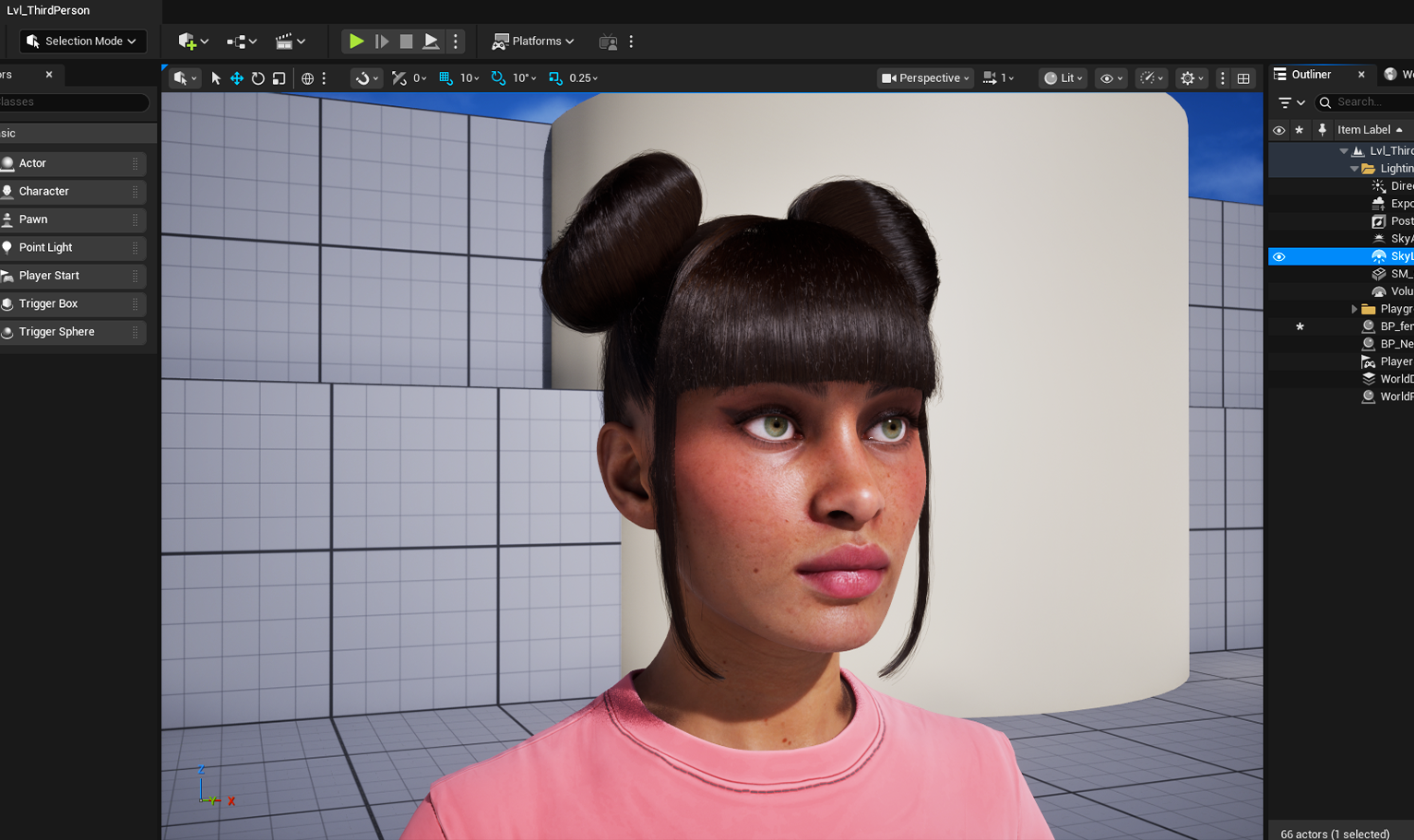Start Play in Editor with green play button
The width and height of the screenshot is (1414, 840).
[x=355, y=41]
